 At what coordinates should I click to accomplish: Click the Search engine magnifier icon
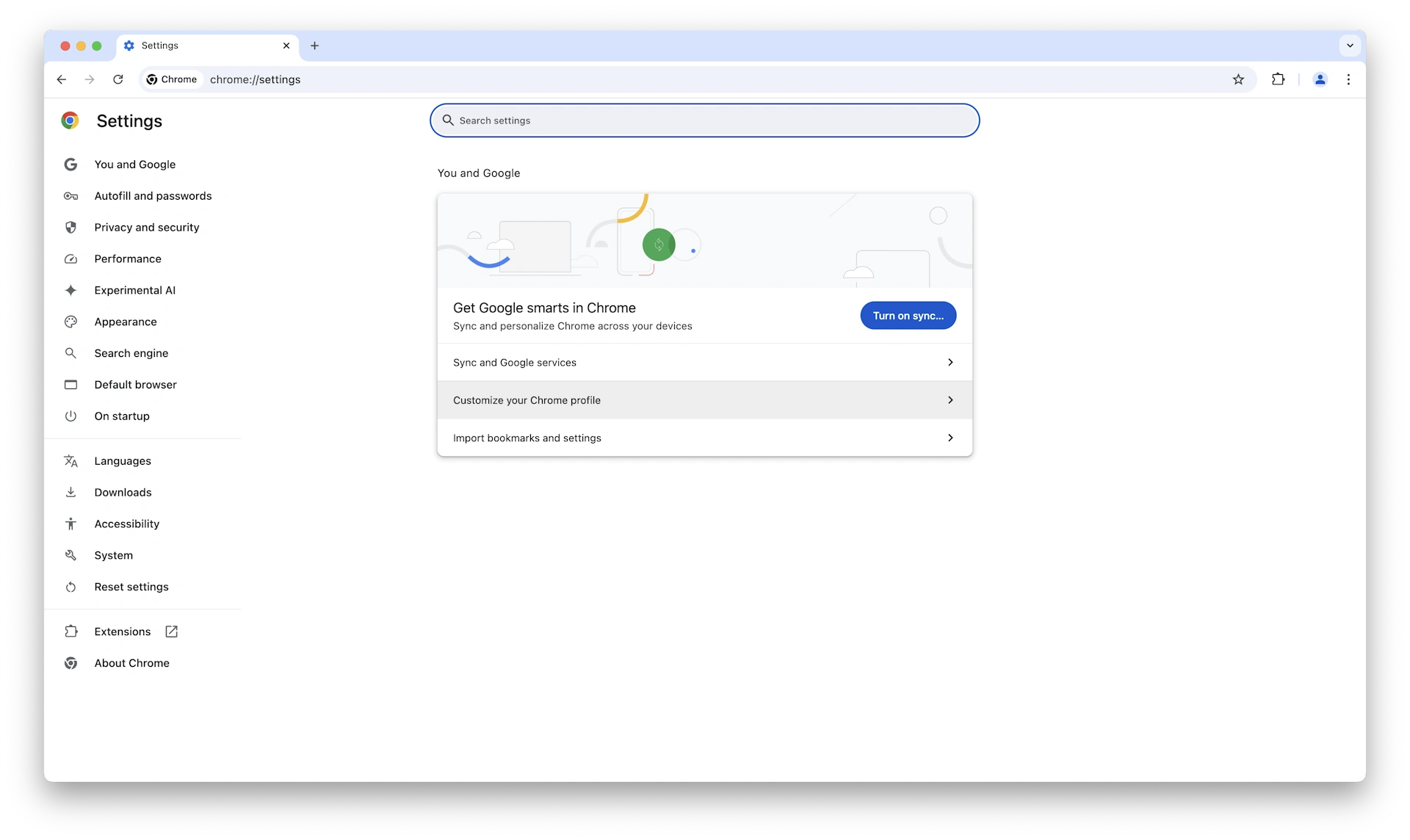(x=71, y=353)
